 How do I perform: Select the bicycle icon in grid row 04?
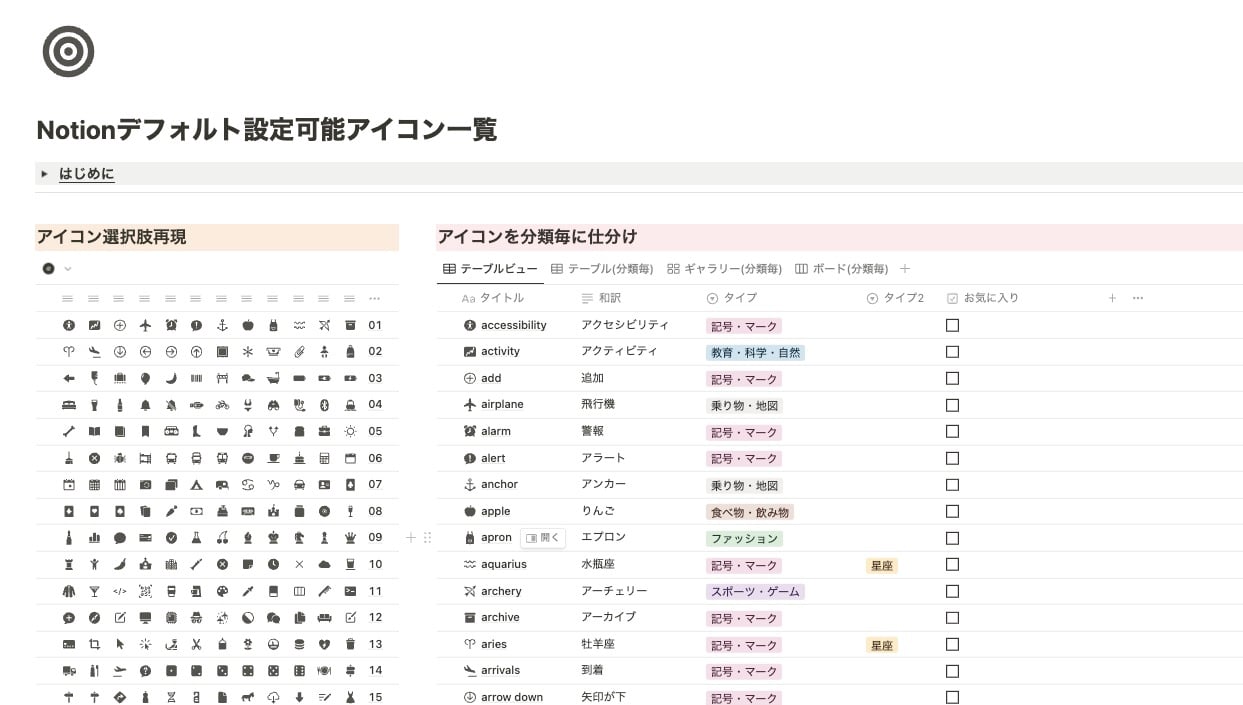222,405
